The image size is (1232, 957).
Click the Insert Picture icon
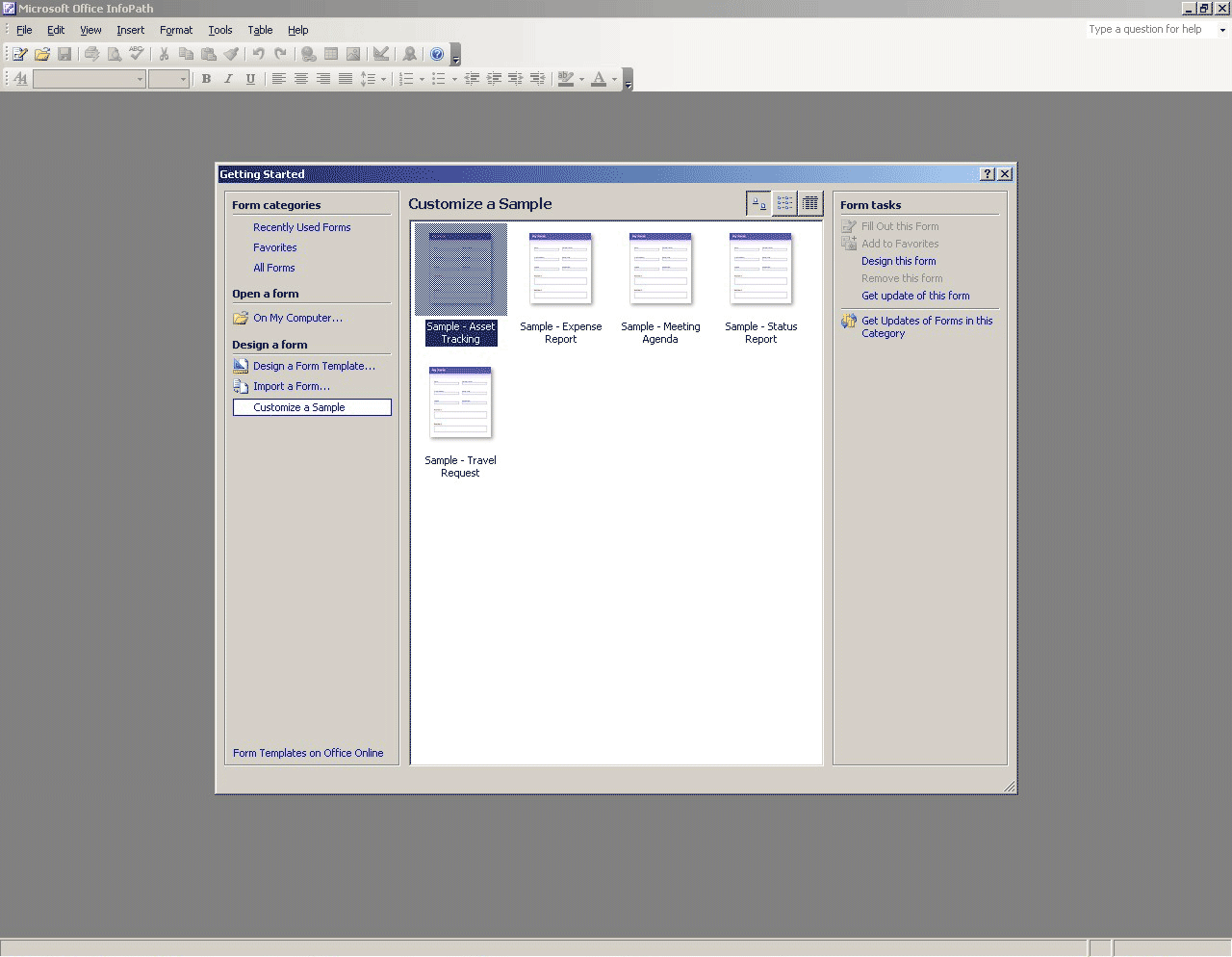pos(353,54)
